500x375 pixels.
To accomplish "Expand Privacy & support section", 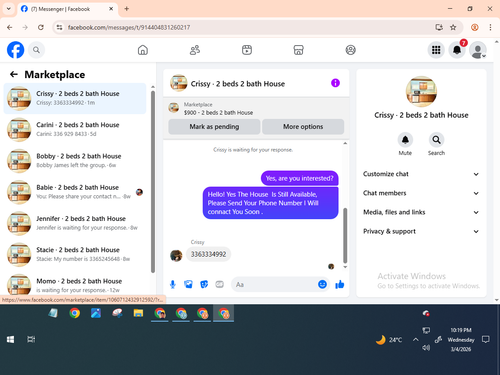I will [x=421, y=231].
